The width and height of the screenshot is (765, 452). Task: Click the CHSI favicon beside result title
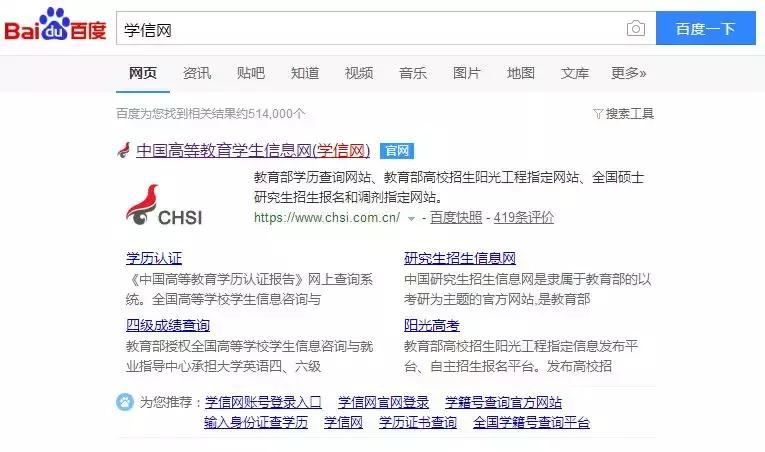point(124,150)
